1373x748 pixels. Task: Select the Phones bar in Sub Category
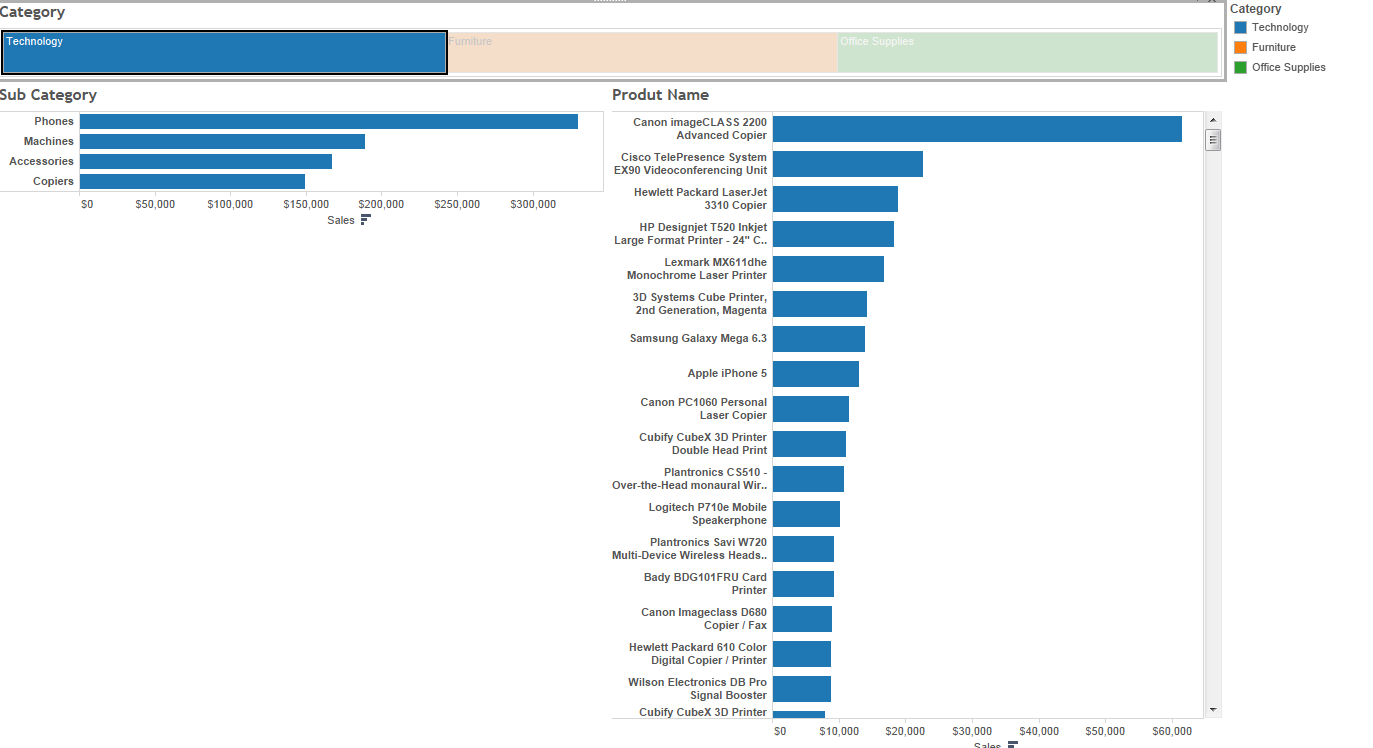[329, 121]
